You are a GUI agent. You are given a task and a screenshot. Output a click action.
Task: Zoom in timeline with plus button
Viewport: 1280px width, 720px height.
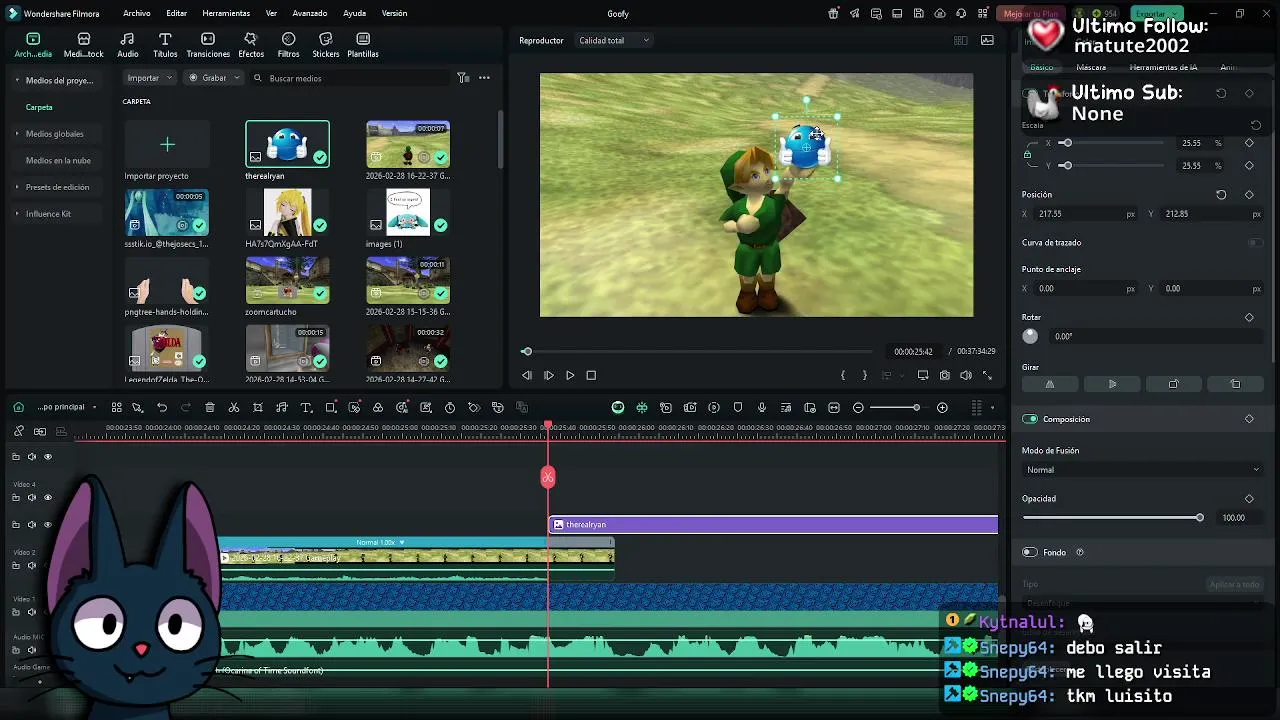pos(942,408)
